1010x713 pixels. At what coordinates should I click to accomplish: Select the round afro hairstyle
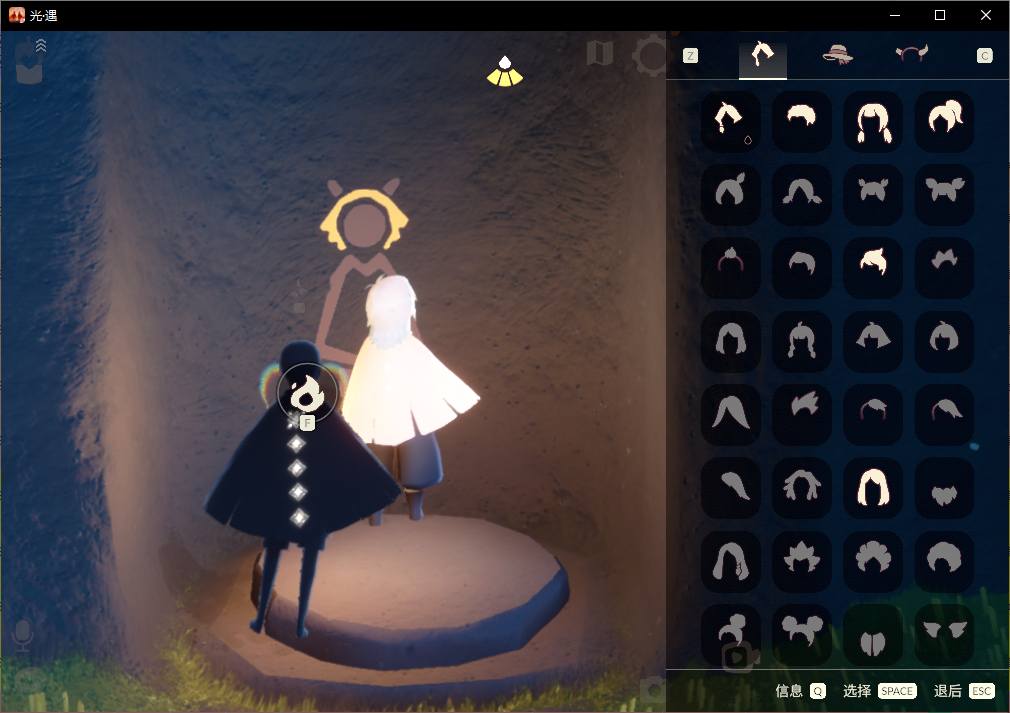pos(944,561)
